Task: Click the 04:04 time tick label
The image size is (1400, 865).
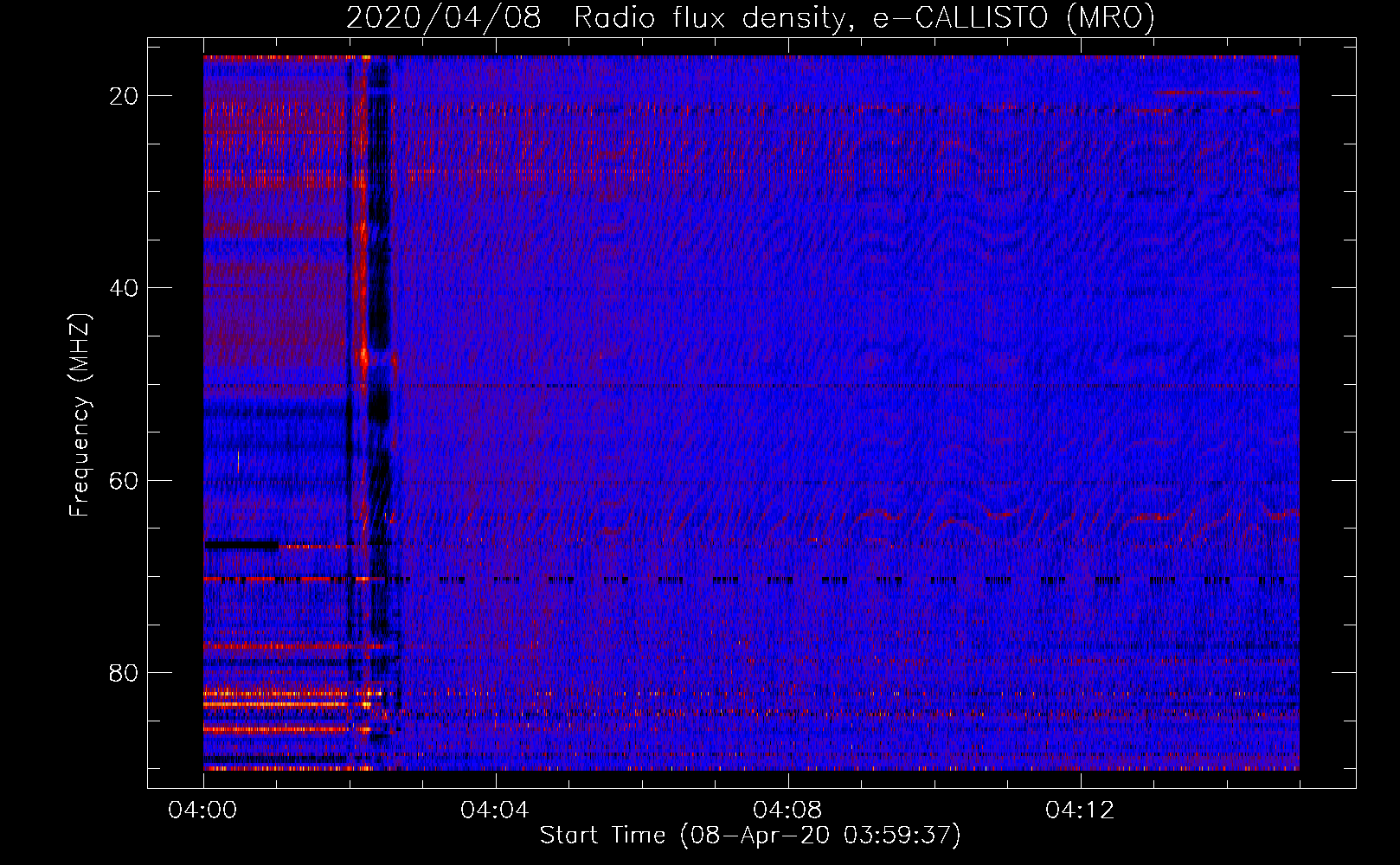Action: [495, 810]
